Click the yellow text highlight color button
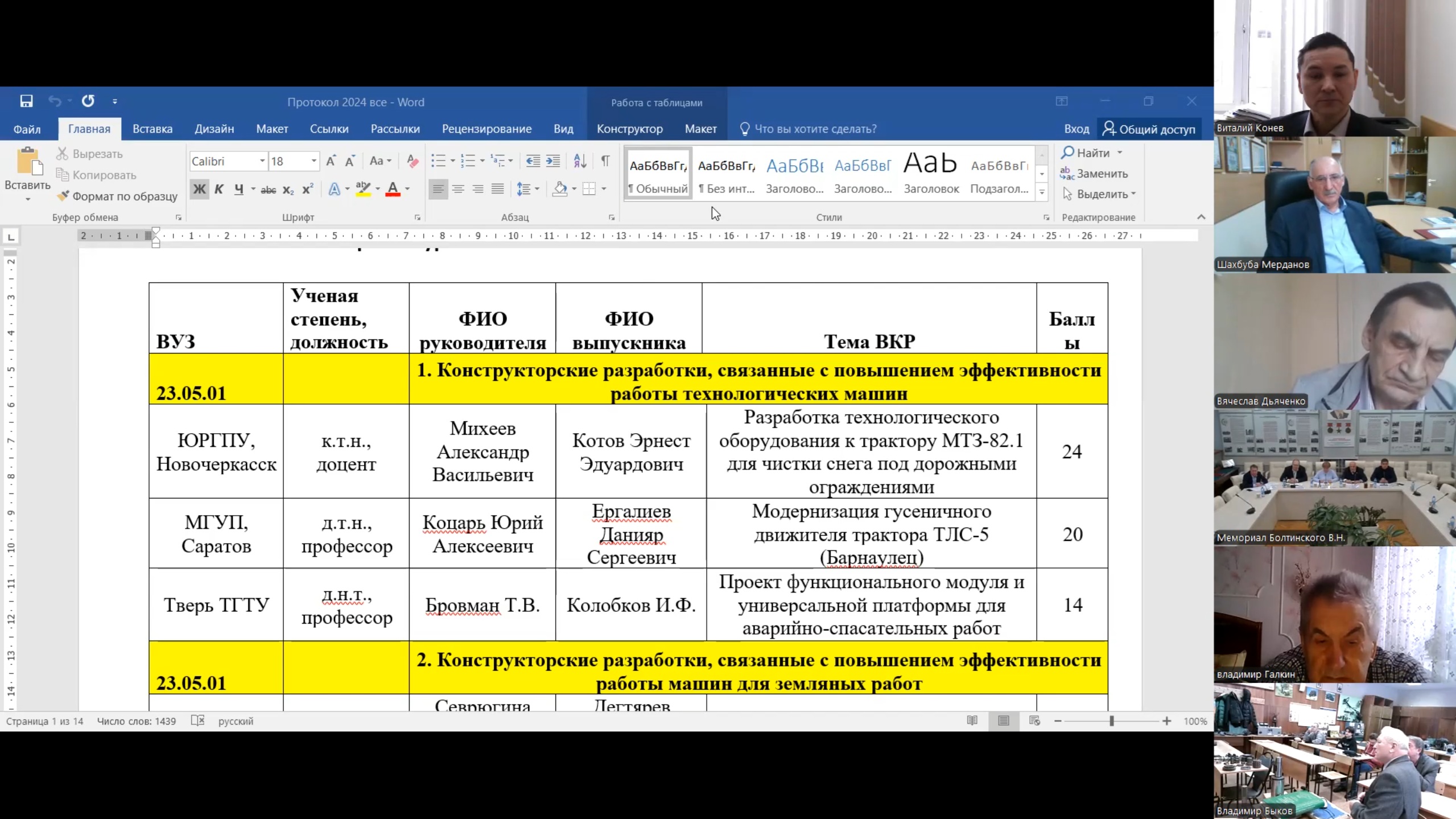The image size is (1456, 819). 363,189
